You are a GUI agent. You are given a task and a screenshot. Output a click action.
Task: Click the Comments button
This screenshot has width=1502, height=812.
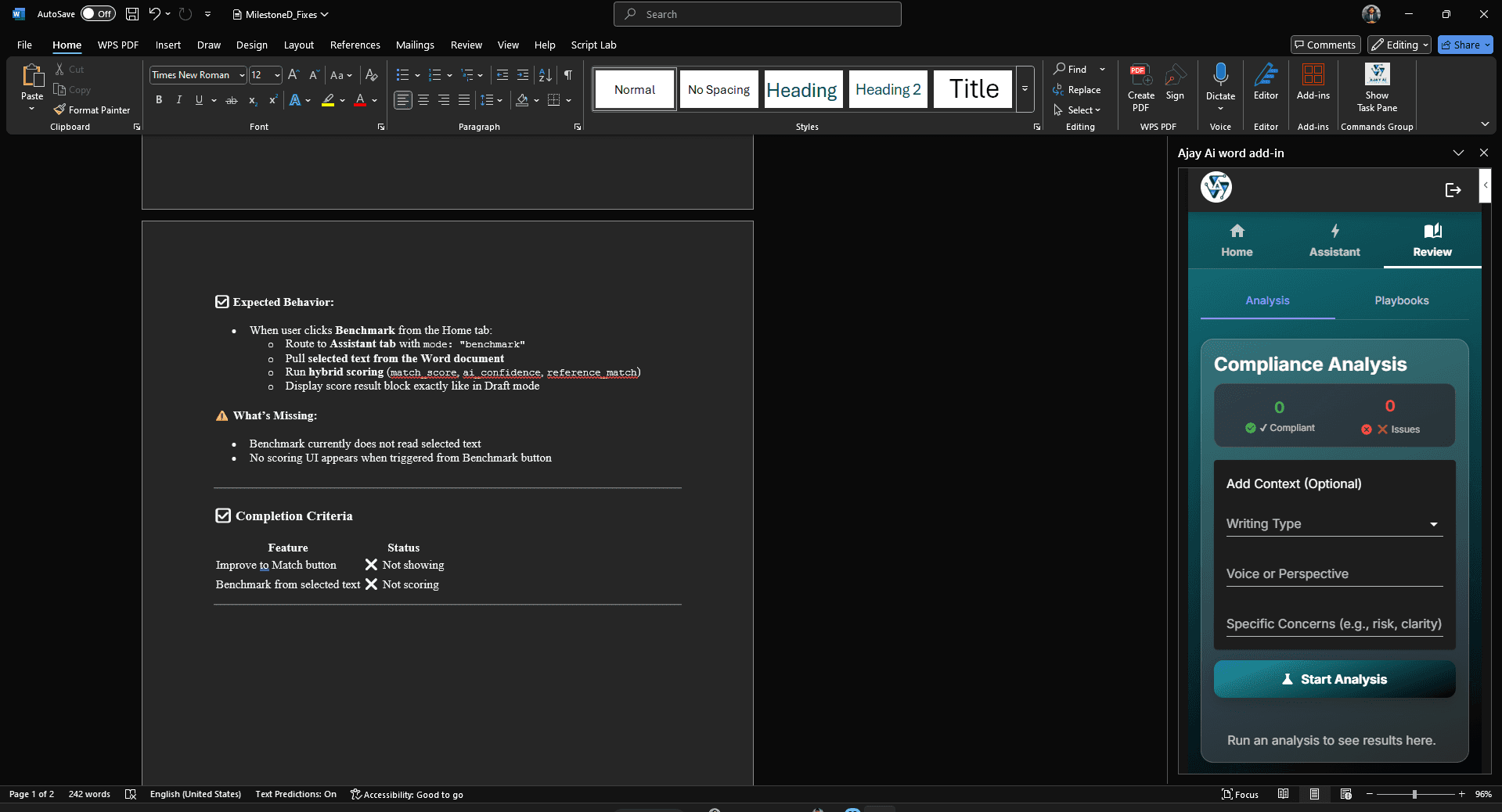pyautogui.click(x=1325, y=45)
